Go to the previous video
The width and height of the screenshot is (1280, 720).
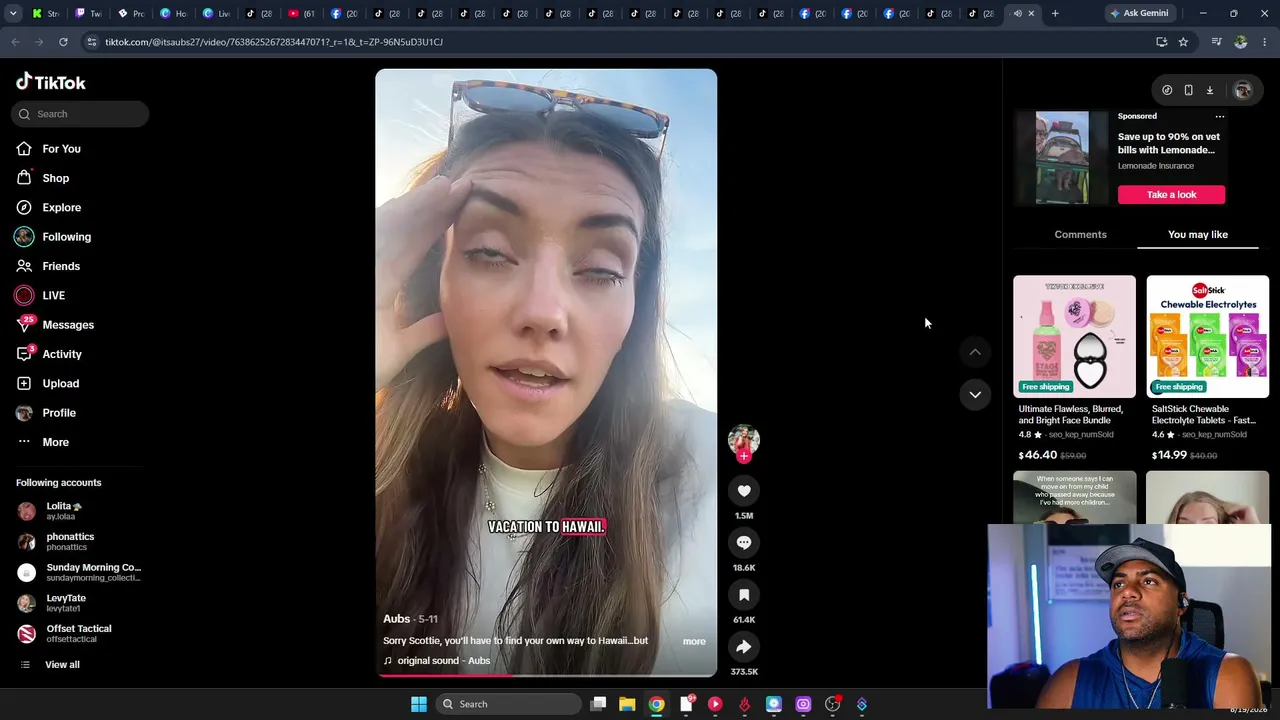[975, 352]
